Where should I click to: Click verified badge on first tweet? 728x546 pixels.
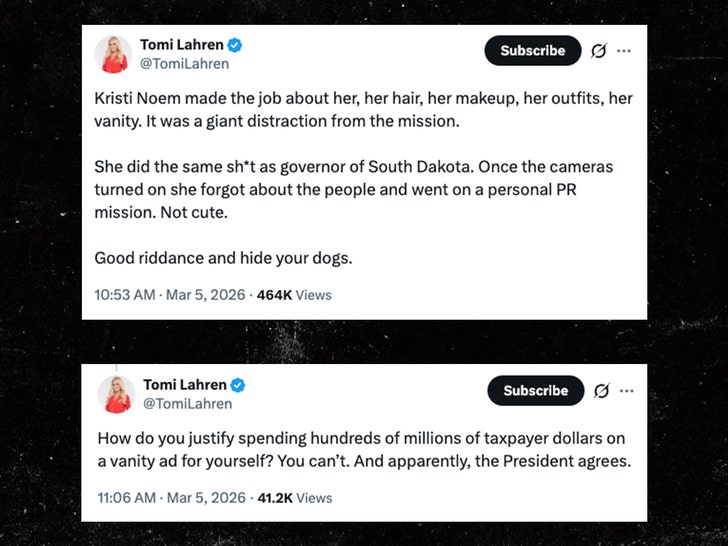tap(235, 45)
